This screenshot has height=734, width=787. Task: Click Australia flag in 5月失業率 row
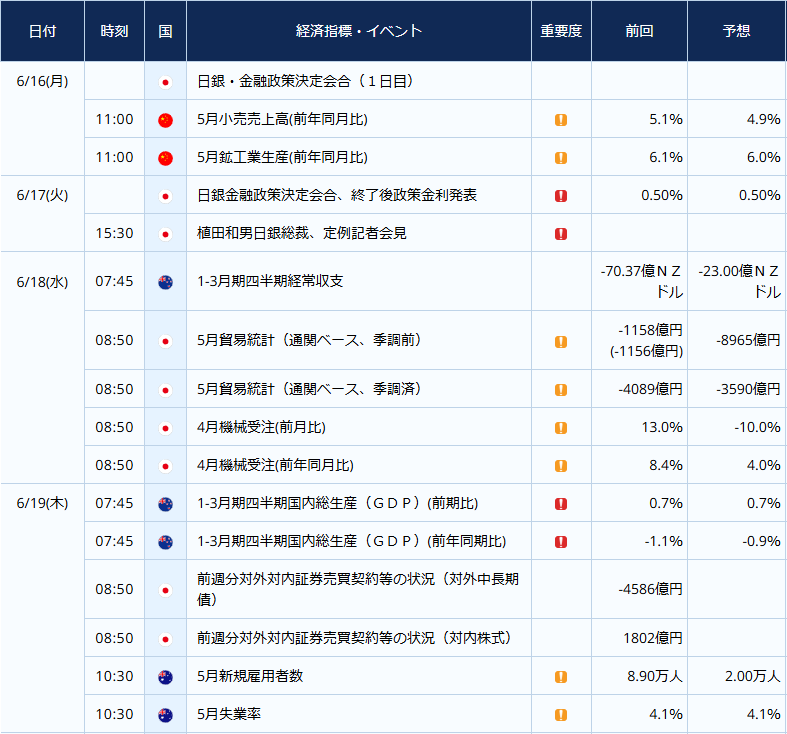coord(165,715)
